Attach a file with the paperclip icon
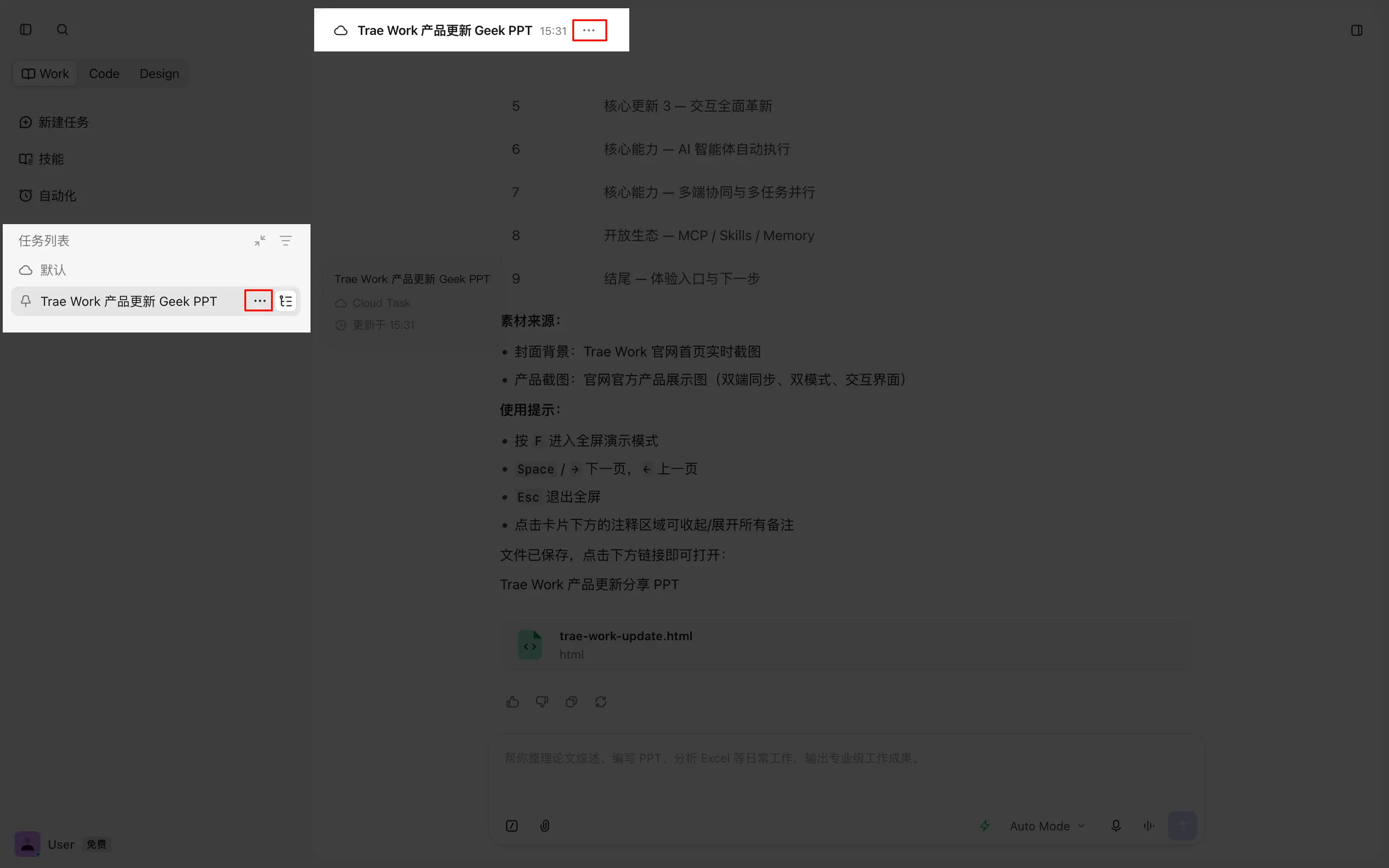 click(x=545, y=826)
